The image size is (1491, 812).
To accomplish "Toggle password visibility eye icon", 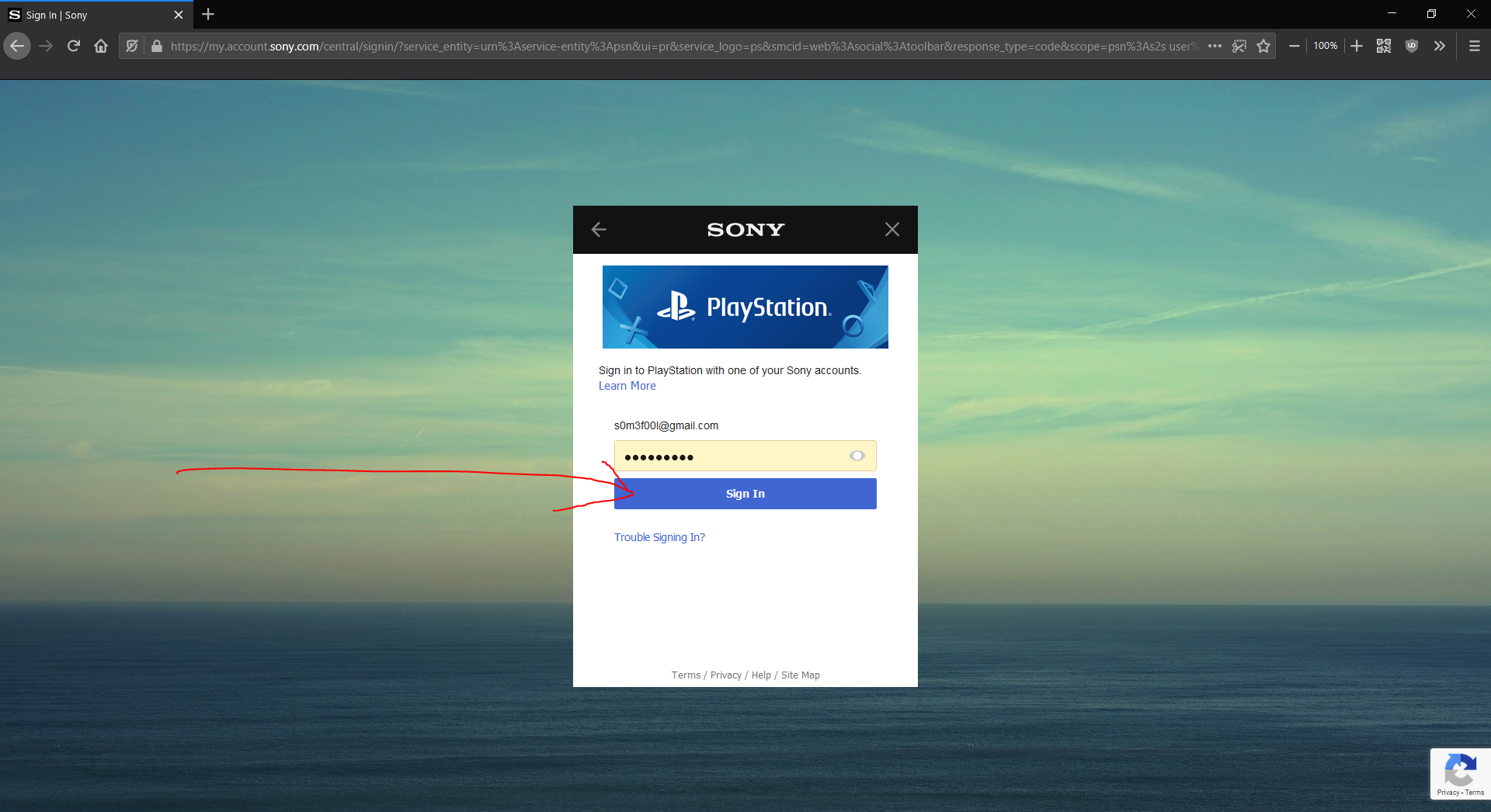I will click(857, 456).
